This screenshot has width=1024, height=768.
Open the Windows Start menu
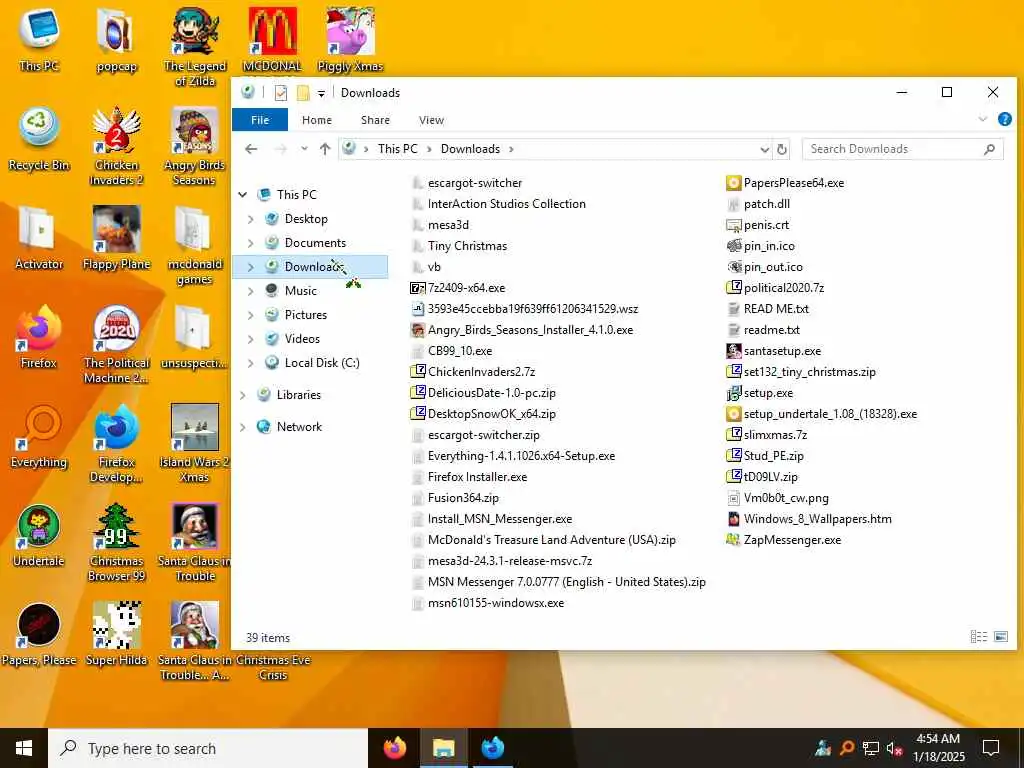[24, 748]
